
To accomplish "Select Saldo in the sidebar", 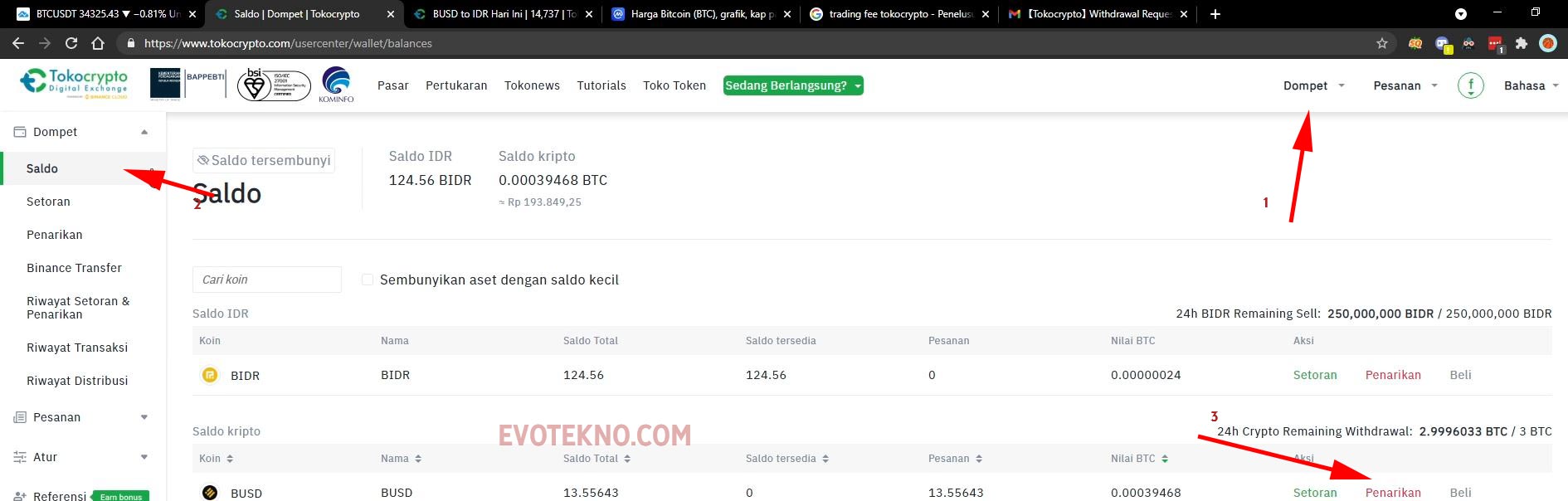I will (x=84, y=168).
